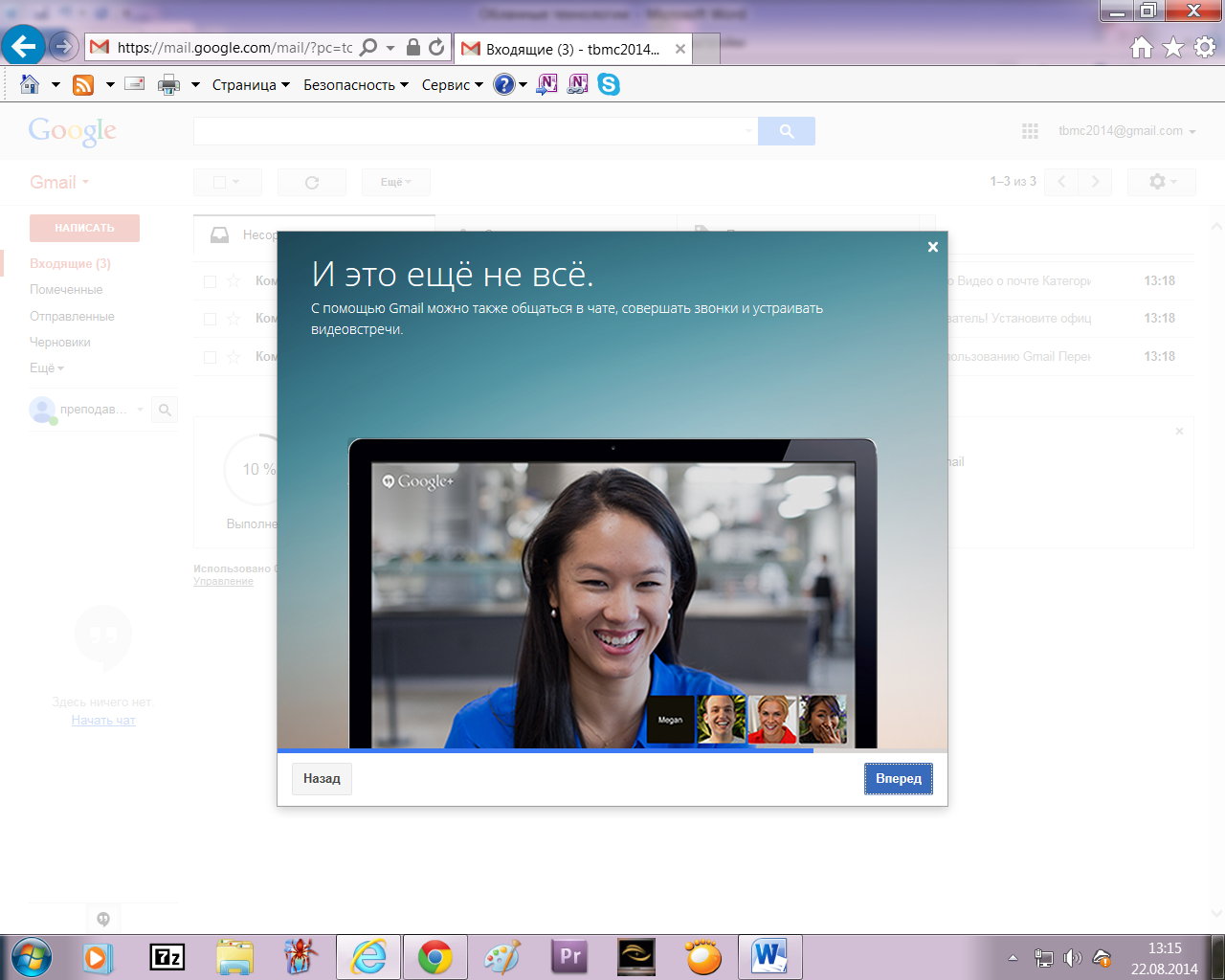Click the next page arrow button
The height and width of the screenshot is (980, 1225).
[1095, 182]
